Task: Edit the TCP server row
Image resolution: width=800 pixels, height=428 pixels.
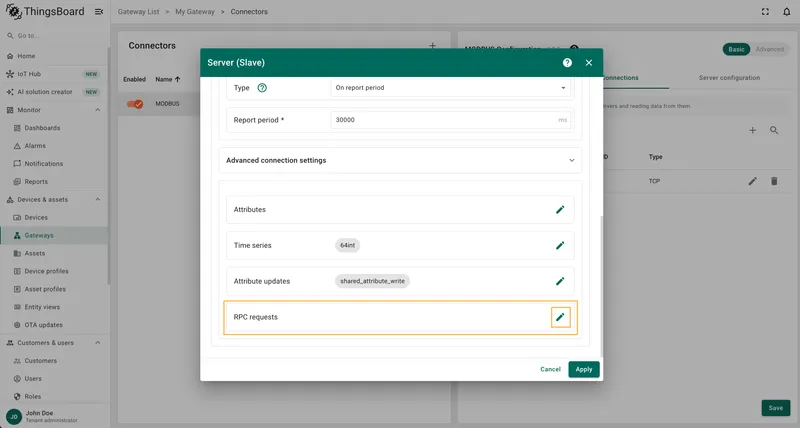Action: pos(753,181)
